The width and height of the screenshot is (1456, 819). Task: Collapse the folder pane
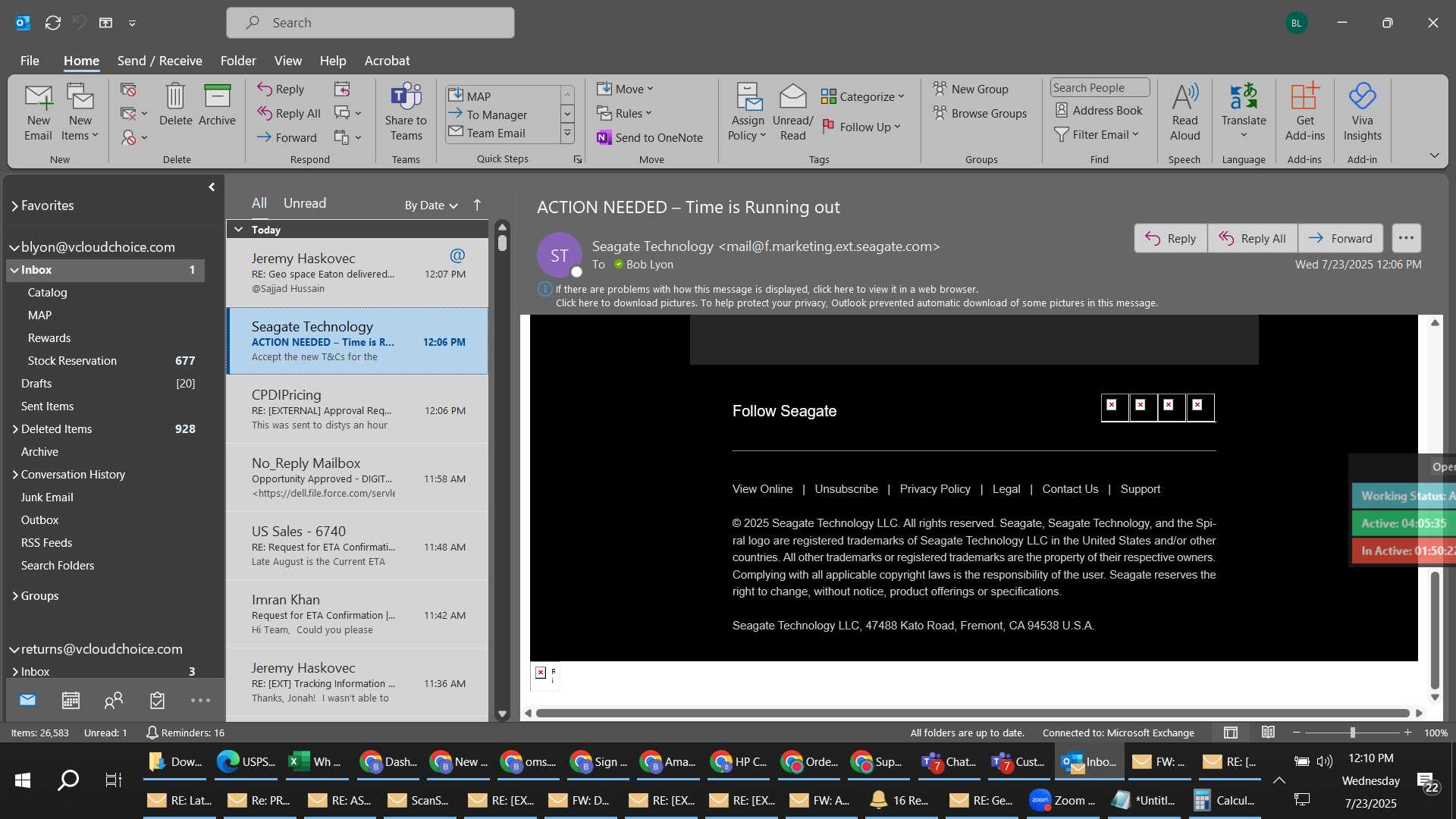click(212, 187)
